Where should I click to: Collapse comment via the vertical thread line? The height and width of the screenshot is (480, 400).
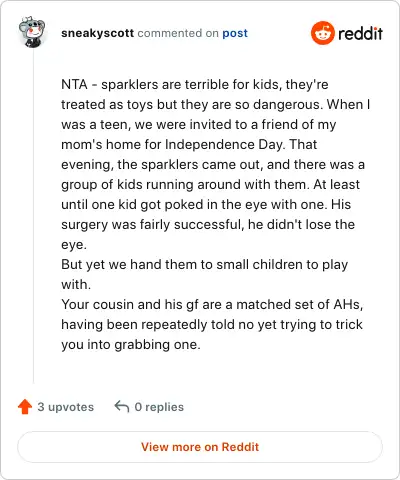pyautogui.click(x=33, y=217)
